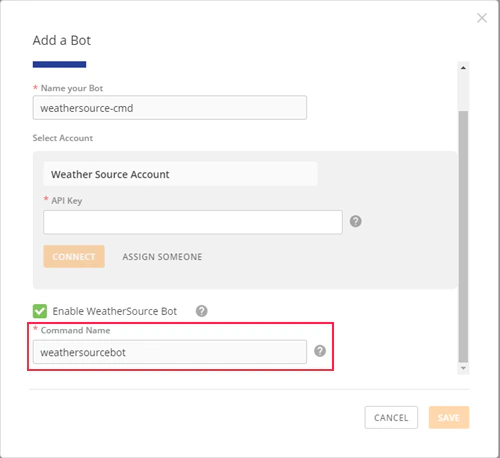500x458 pixels.
Task: Focus the Command Name field containing weathersourcebot
Action: point(170,352)
